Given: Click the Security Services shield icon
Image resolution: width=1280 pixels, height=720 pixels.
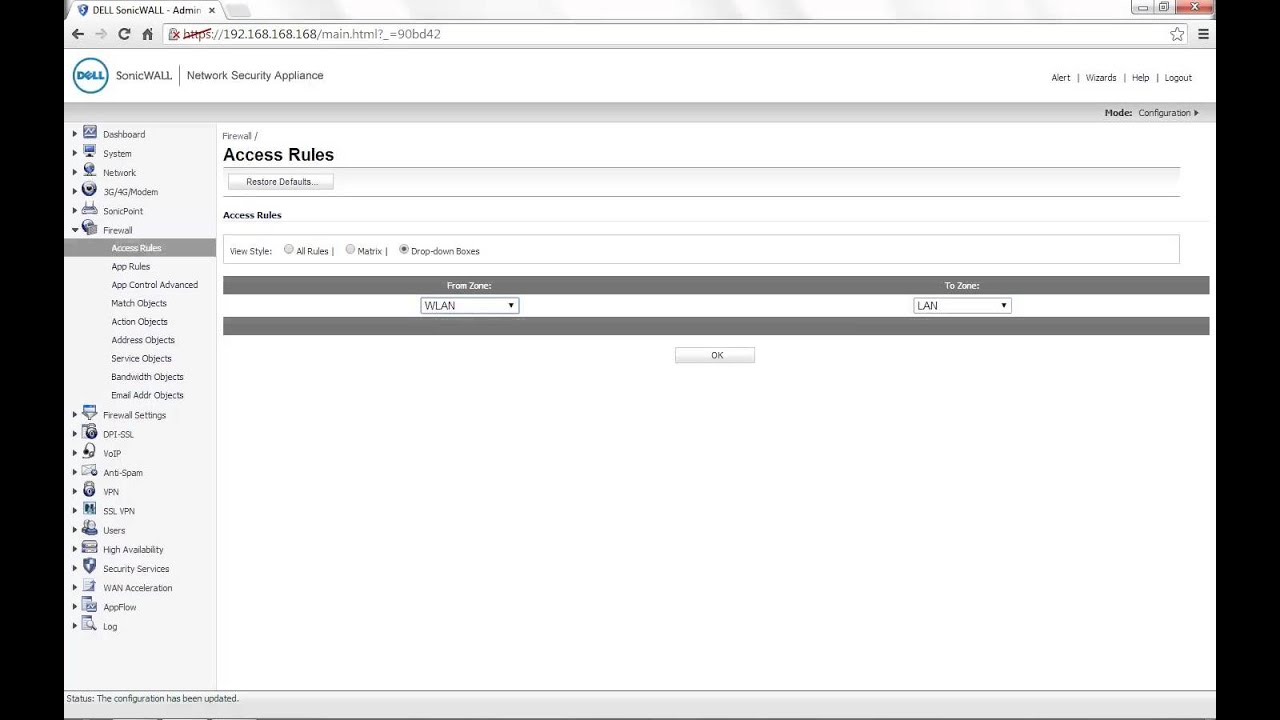Looking at the screenshot, I should 90,567.
